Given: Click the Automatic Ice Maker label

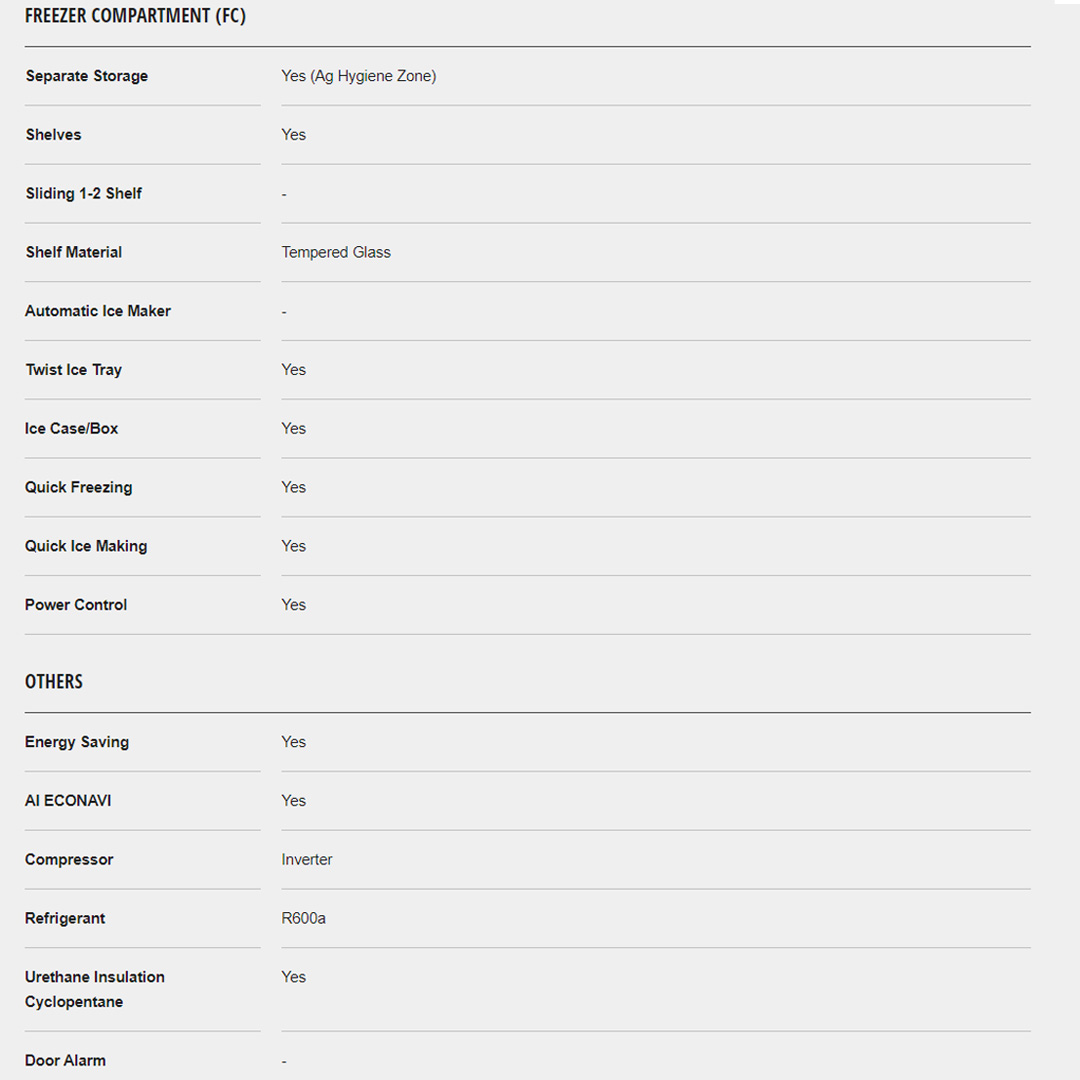Looking at the screenshot, I should click(98, 311).
